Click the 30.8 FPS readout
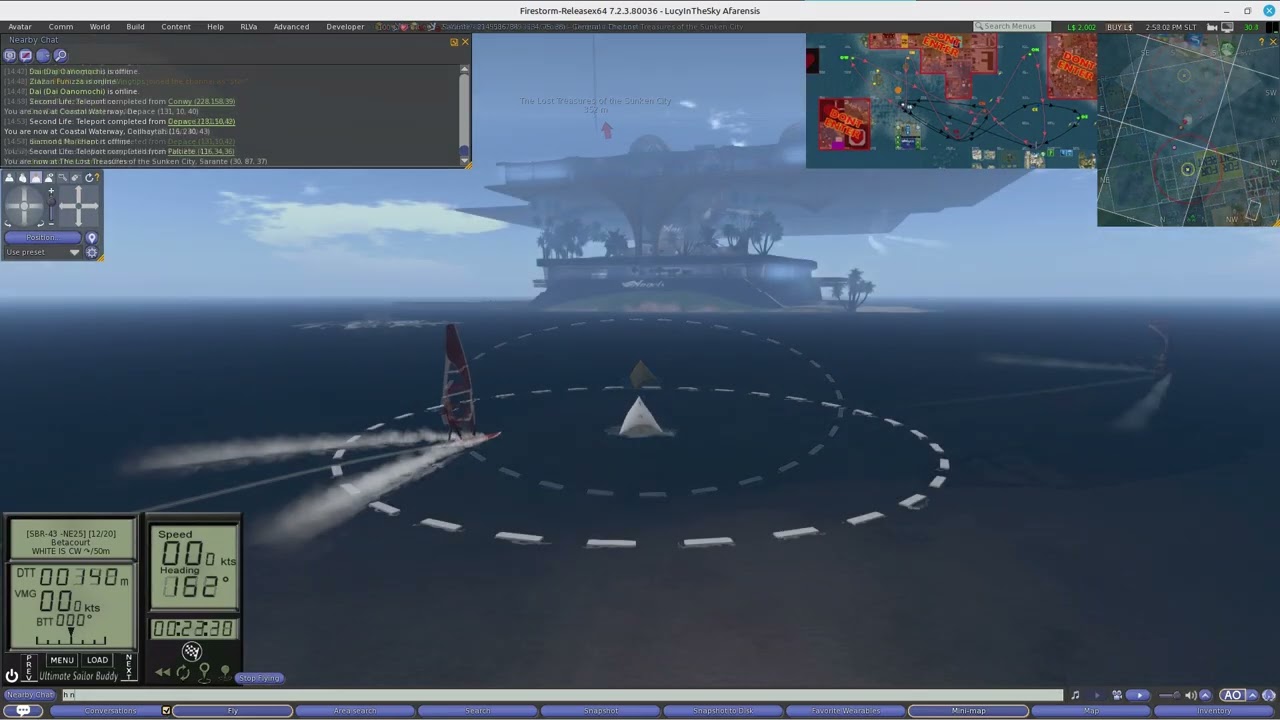 click(1251, 27)
